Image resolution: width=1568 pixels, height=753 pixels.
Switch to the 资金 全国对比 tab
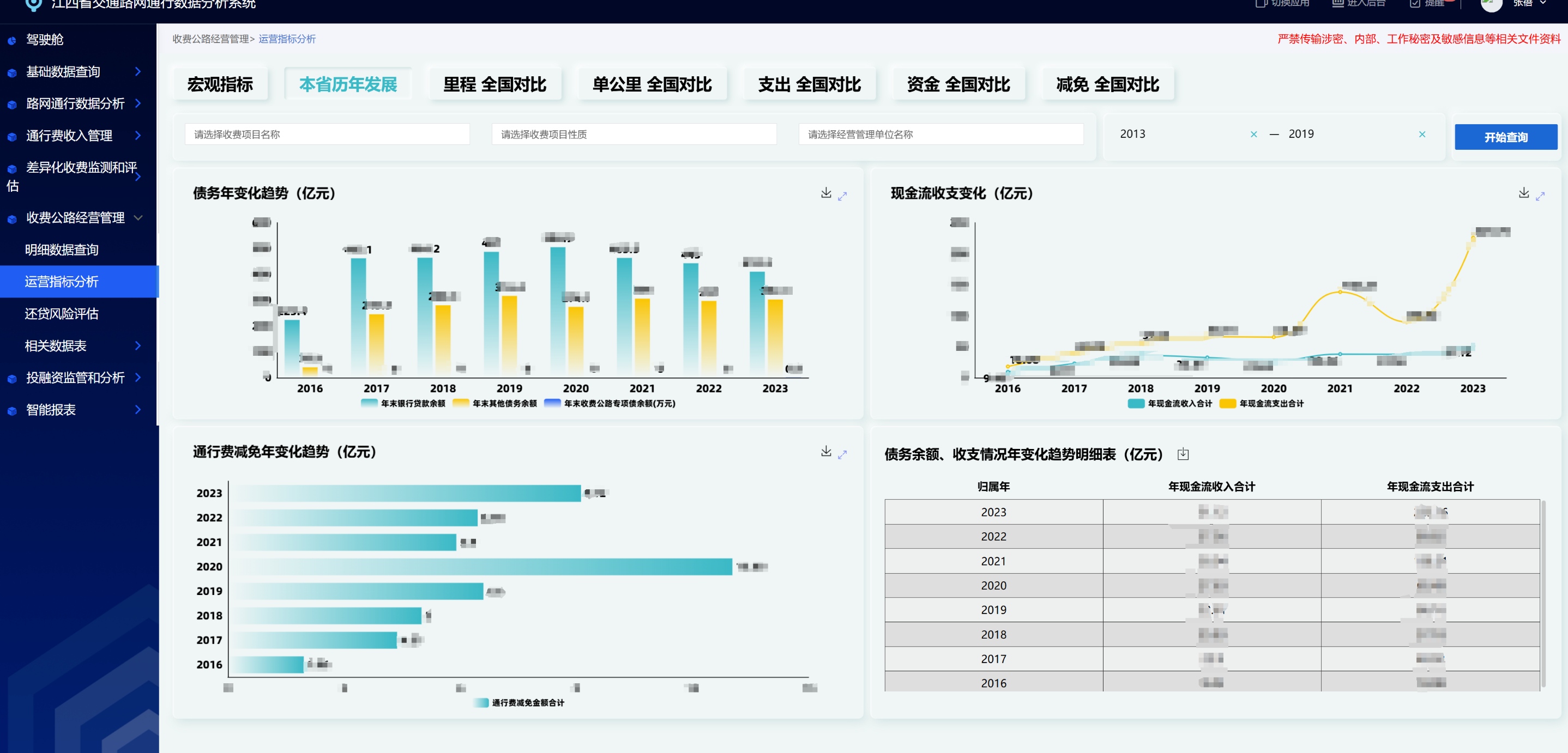pyautogui.click(x=958, y=84)
